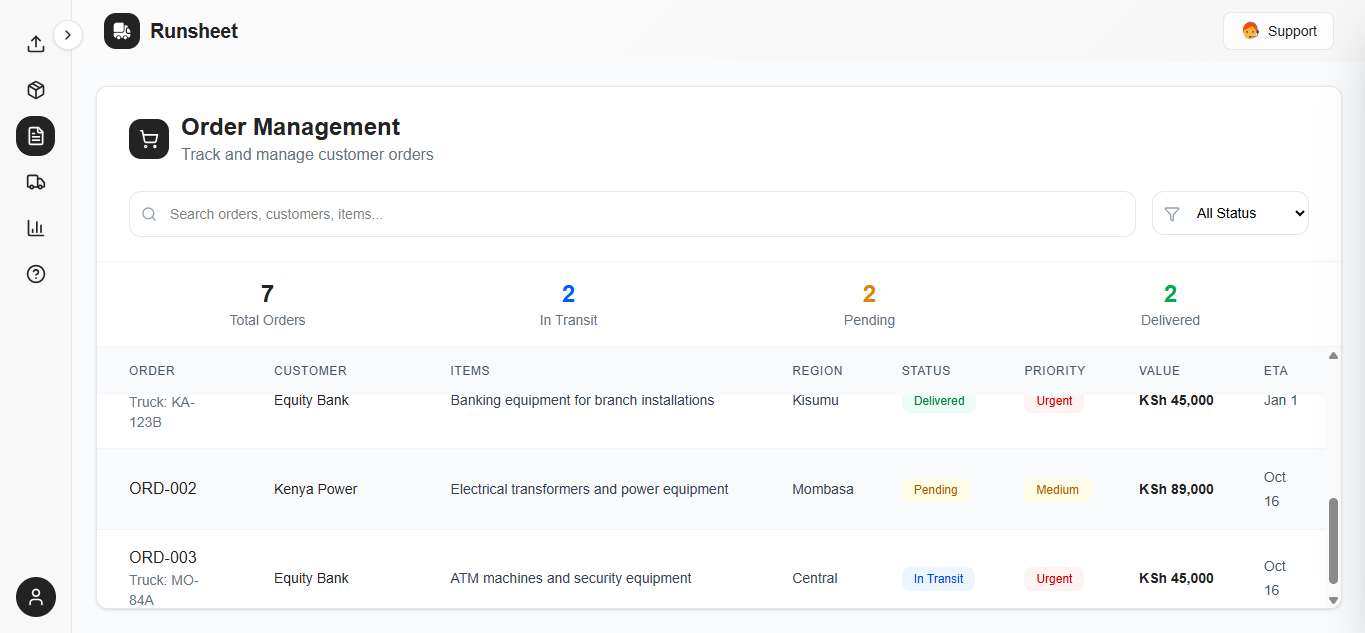Open the user profile avatar icon
The image size is (1365, 633).
[x=36, y=597]
